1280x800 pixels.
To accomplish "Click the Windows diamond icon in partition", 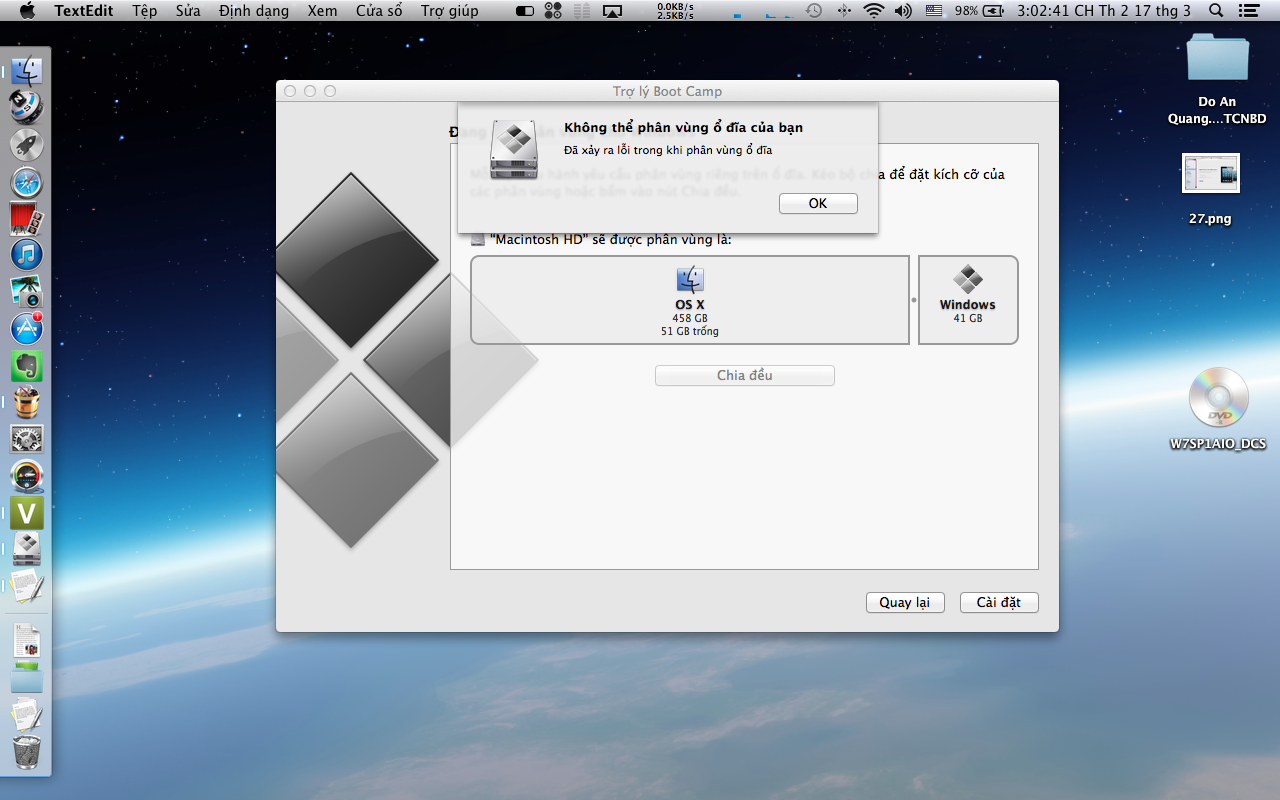I will pyautogui.click(x=968, y=279).
